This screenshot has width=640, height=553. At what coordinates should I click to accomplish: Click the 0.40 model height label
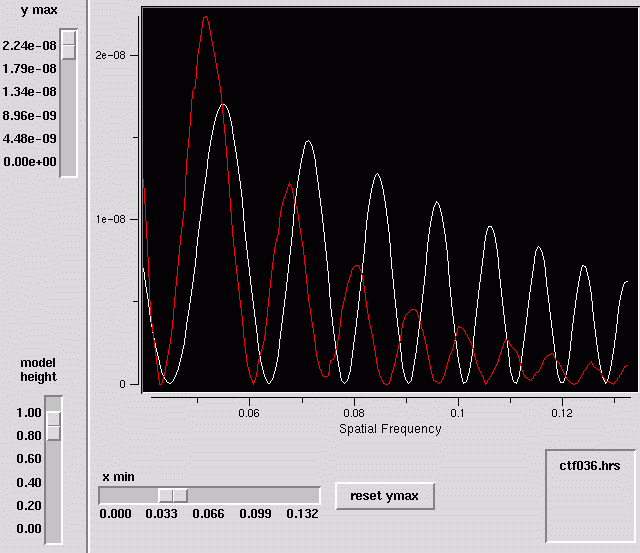29,483
